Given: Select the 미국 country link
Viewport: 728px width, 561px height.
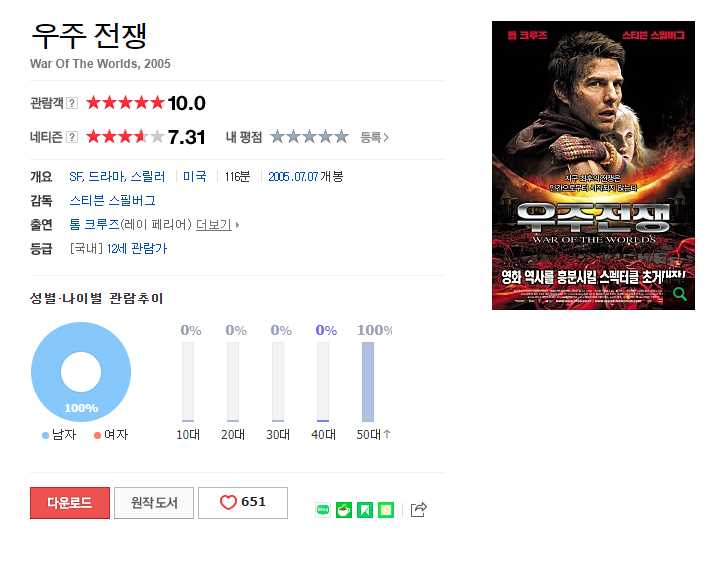Looking at the screenshot, I should (195, 176).
